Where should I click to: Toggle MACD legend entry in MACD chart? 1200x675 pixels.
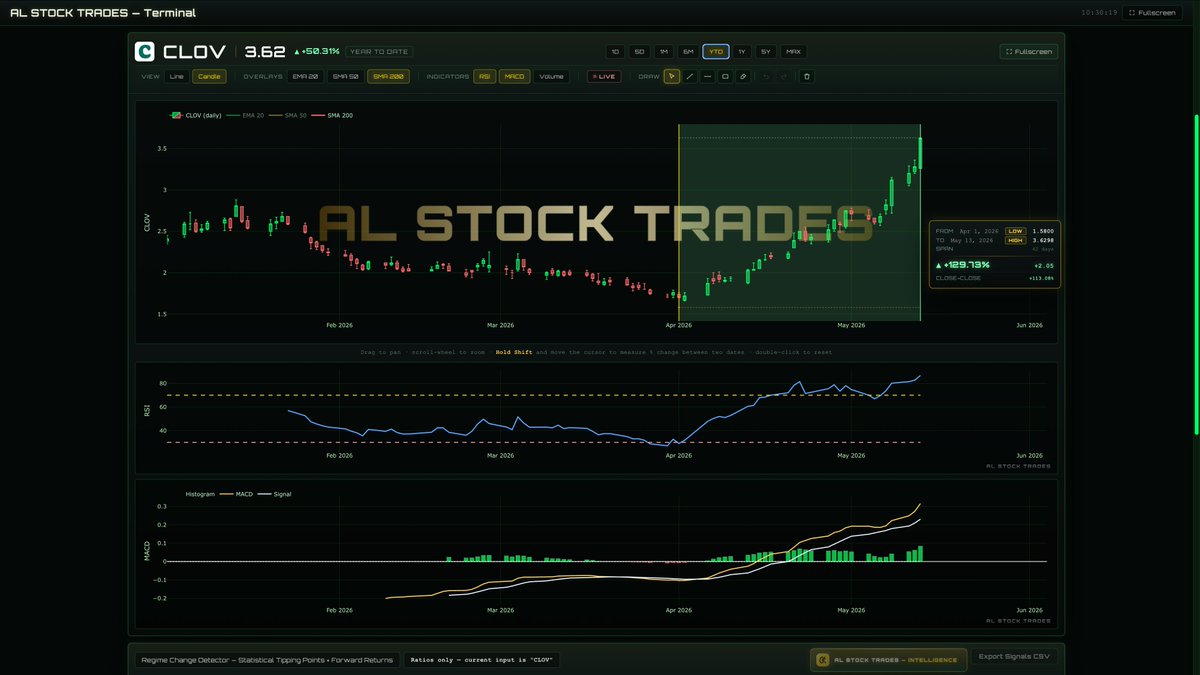[237, 494]
